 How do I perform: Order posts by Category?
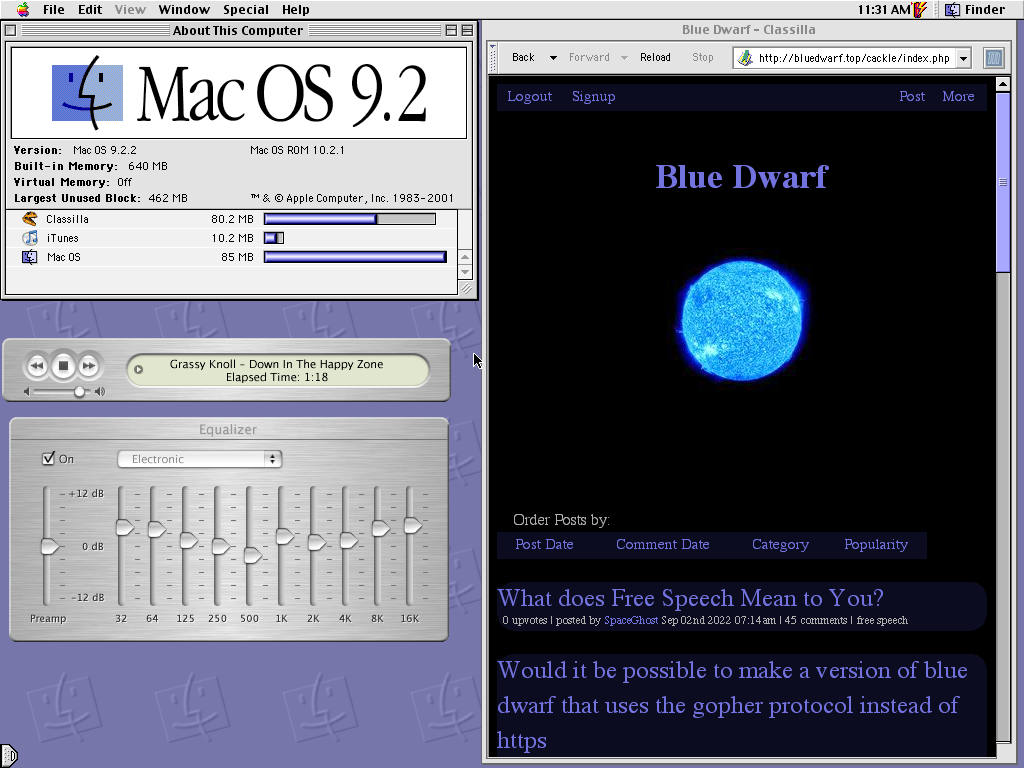[780, 544]
